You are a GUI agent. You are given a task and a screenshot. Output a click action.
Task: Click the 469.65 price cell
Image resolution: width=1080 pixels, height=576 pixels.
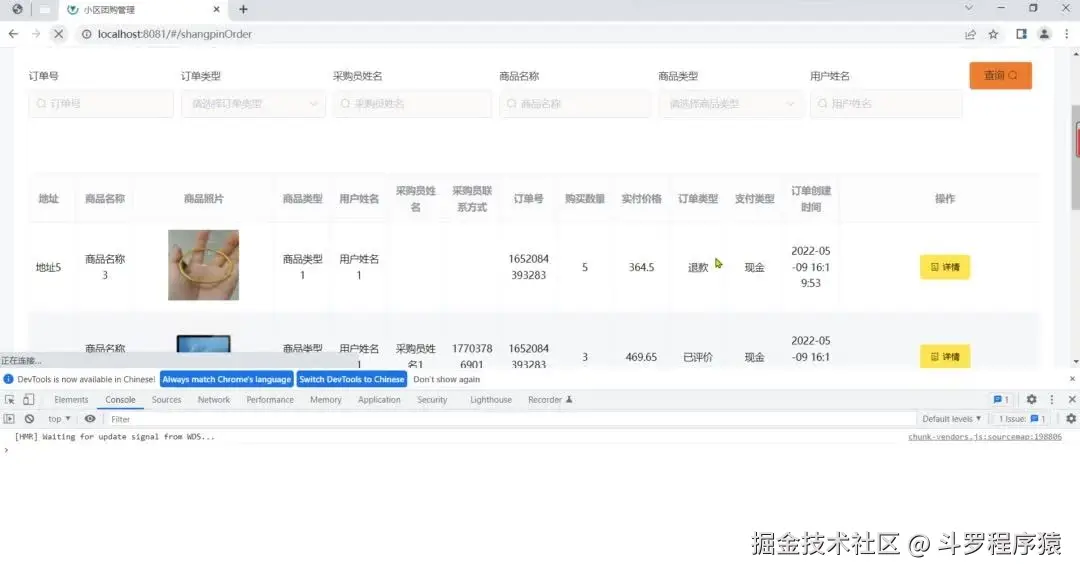tap(641, 357)
